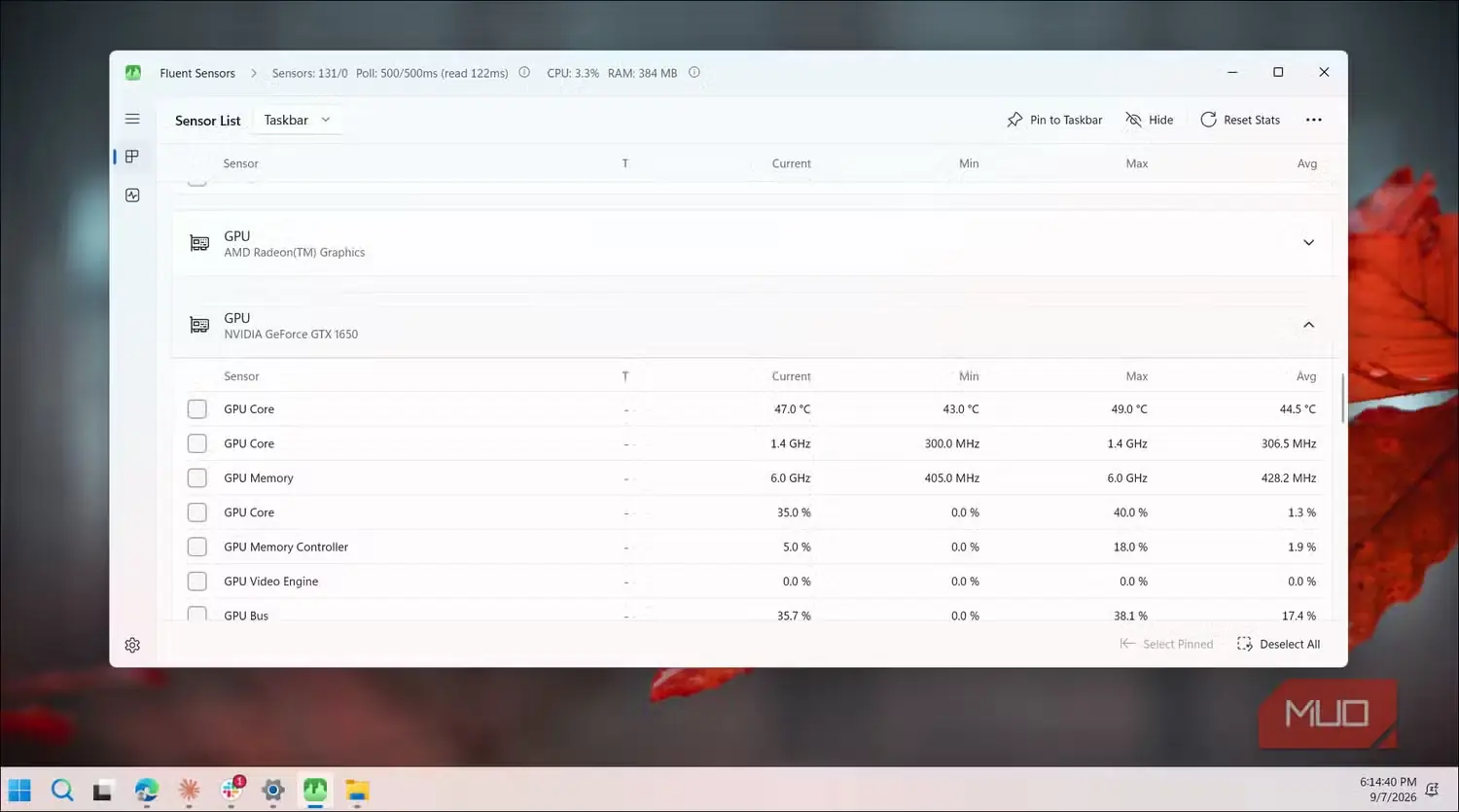This screenshot has width=1459, height=812.
Task: Click the Sensor List heading
Action: [x=207, y=121]
